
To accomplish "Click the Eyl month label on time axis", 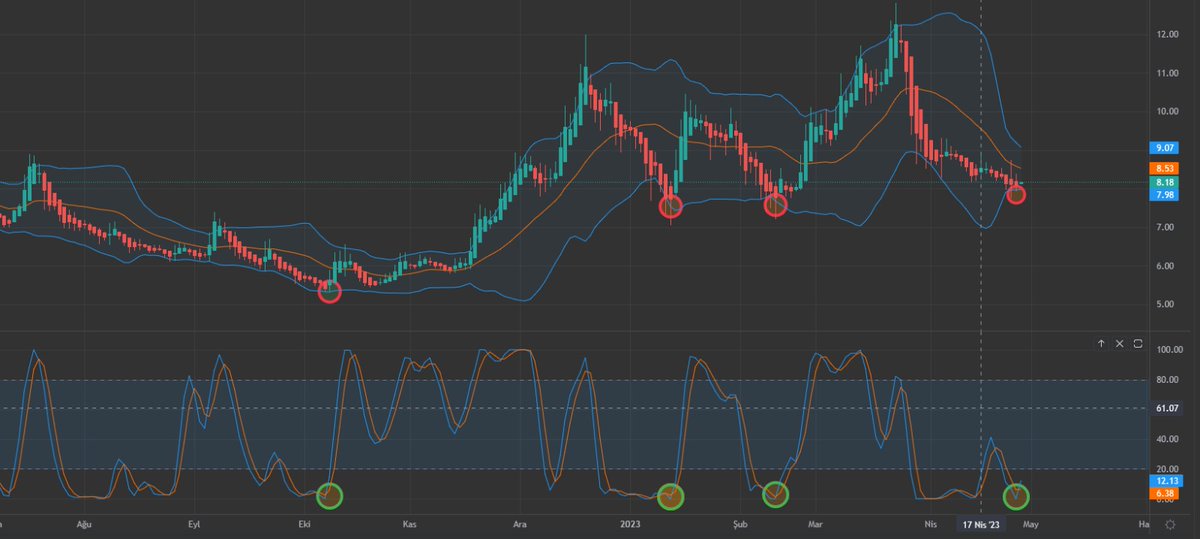I will [195, 524].
